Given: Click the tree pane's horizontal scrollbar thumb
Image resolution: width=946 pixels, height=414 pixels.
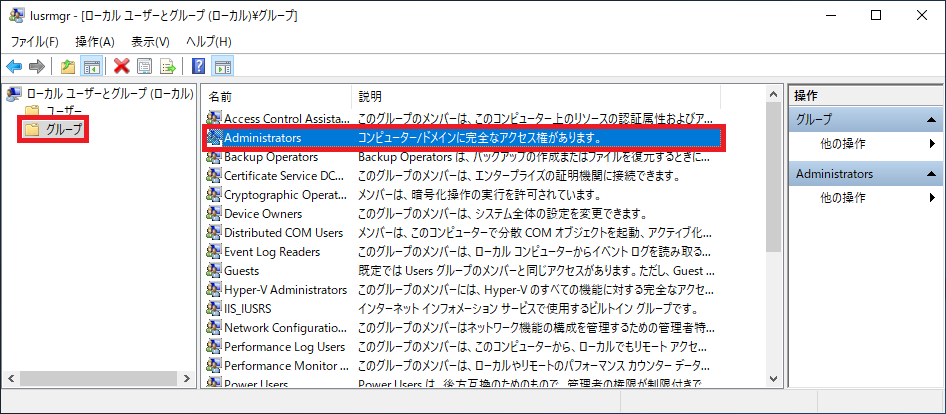Looking at the screenshot, I should tap(98, 378).
